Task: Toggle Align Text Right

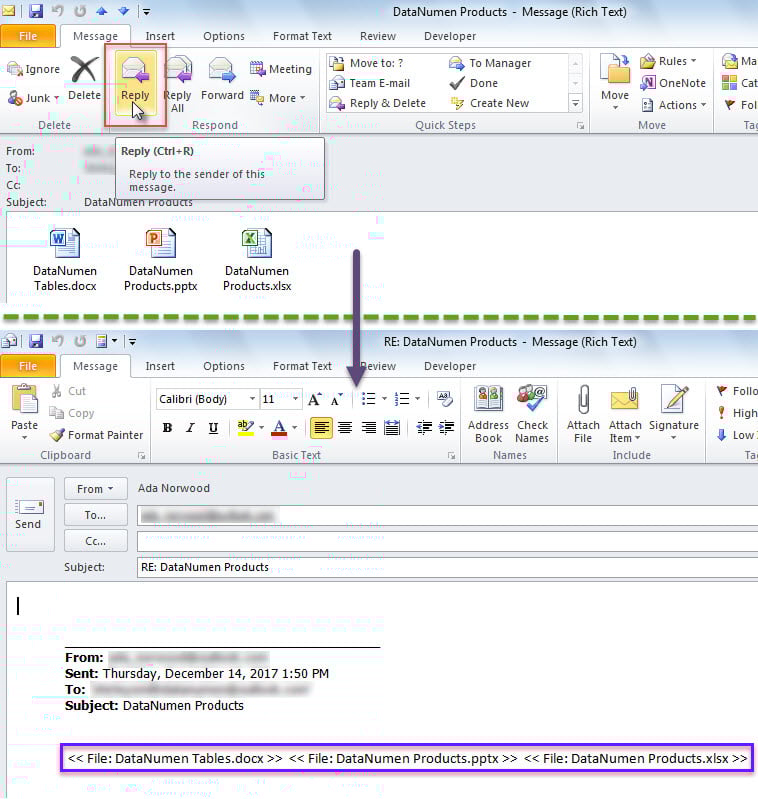Action: (368, 428)
